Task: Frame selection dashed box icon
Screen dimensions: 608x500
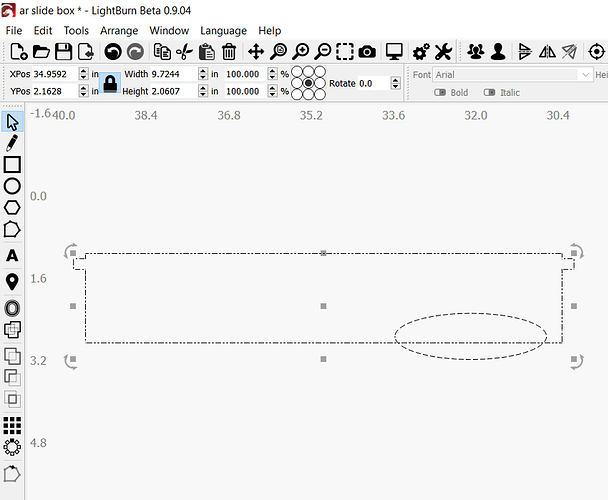Action: pyautogui.click(x=345, y=52)
